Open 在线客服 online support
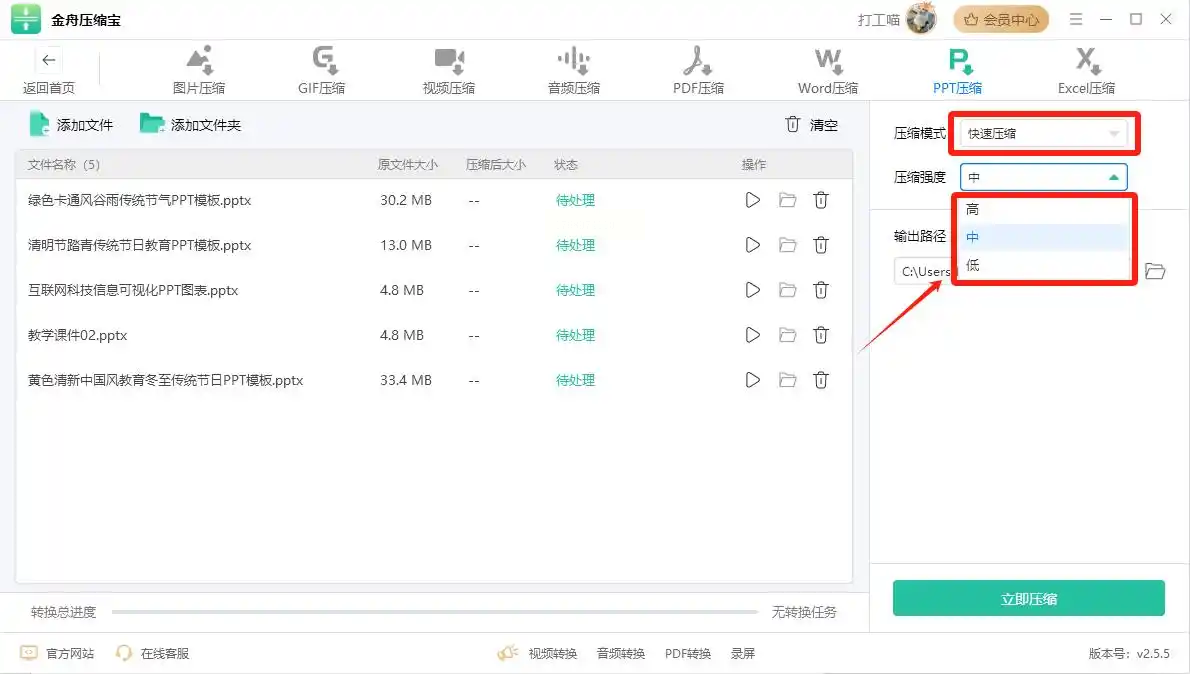Image resolution: width=1190 pixels, height=674 pixels. click(x=153, y=653)
